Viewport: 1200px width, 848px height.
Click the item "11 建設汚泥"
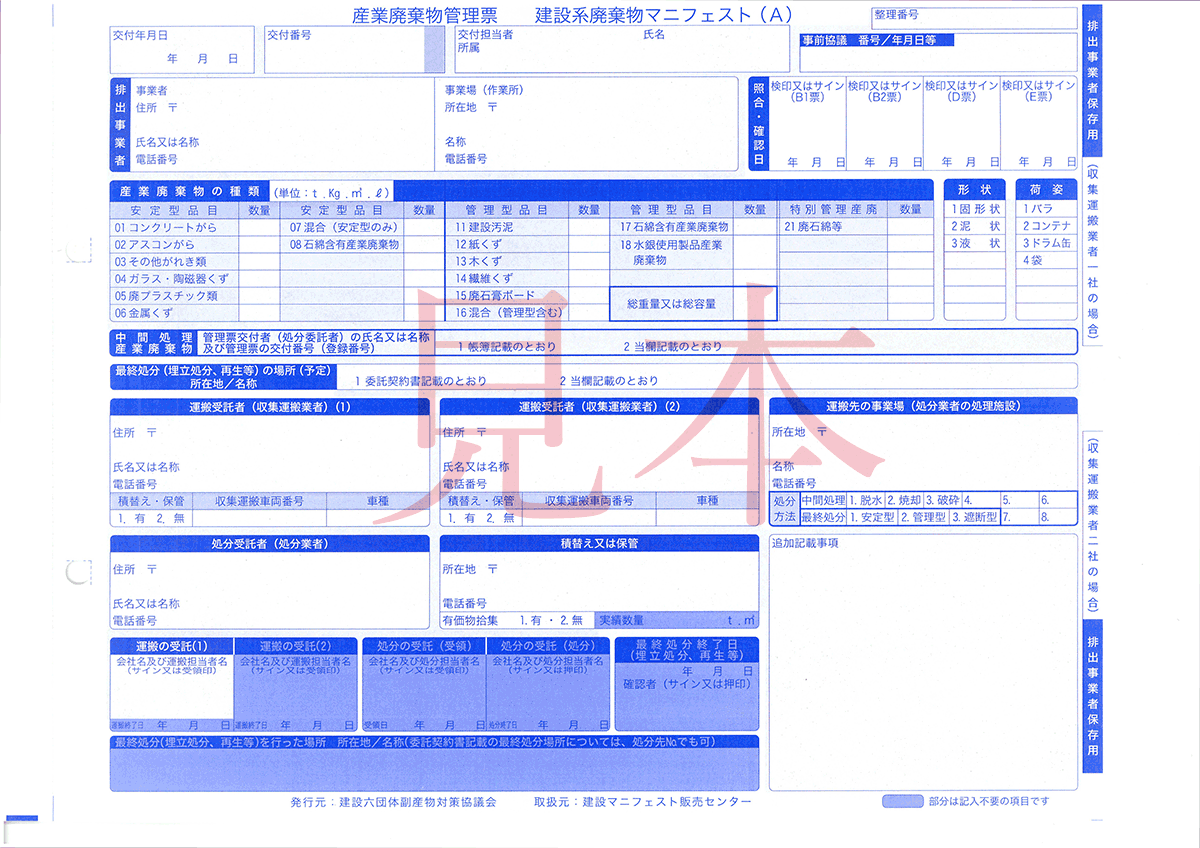tap(485, 228)
